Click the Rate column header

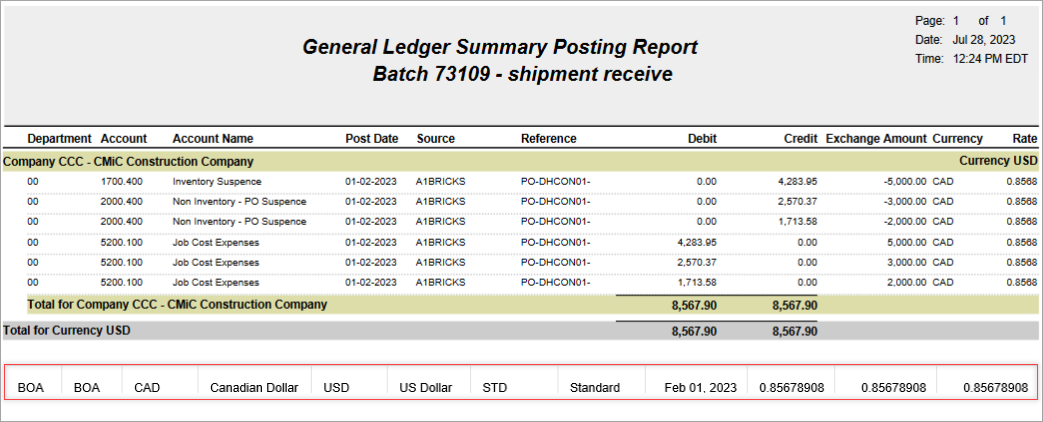(x=1025, y=138)
